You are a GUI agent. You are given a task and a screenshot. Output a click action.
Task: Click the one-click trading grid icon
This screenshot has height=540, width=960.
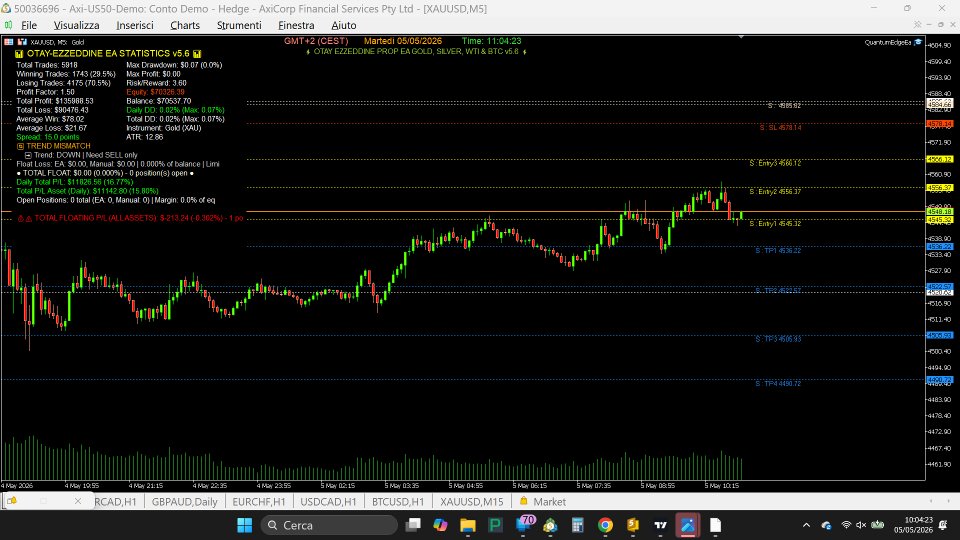coord(9,42)
